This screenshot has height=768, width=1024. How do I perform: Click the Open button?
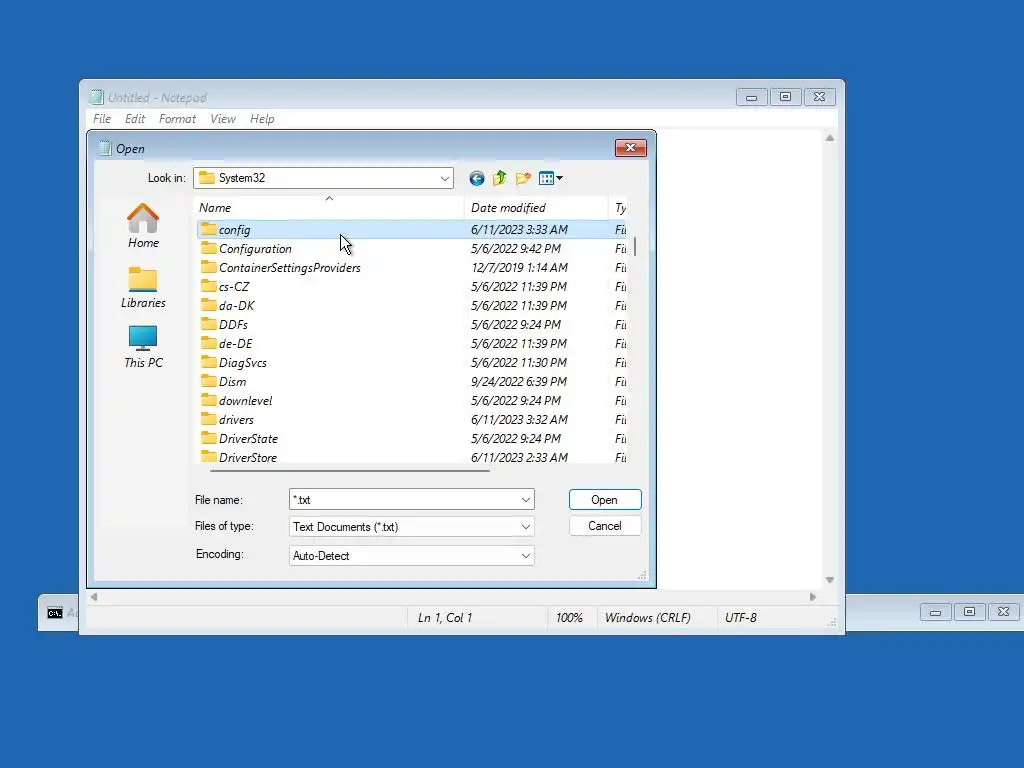pyautogui.click(x=605, y=500)
